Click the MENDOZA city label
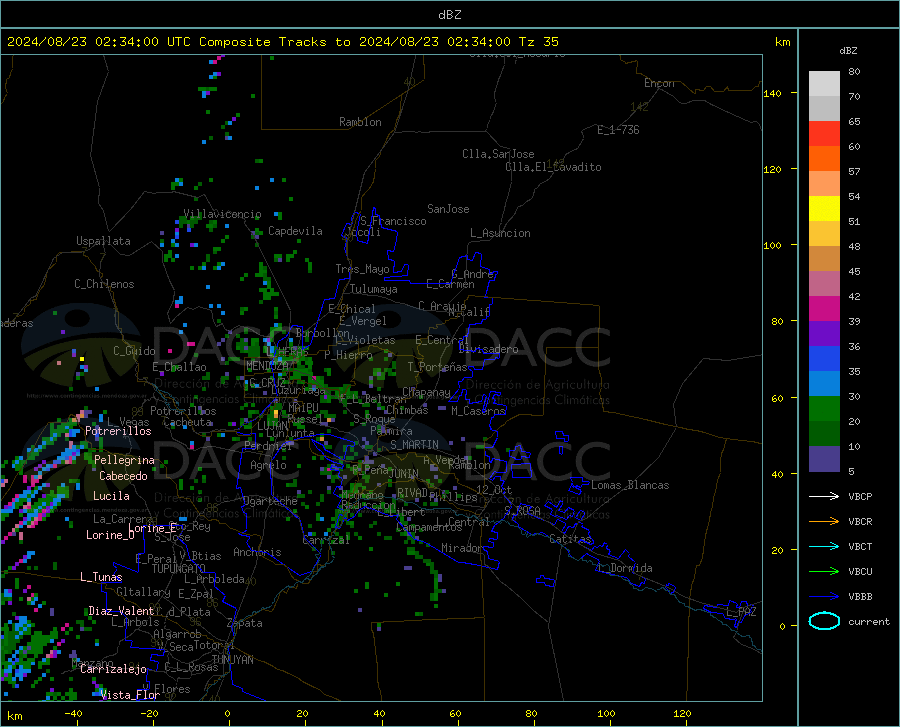Screen dimensions: 900x727 (267, 366)
